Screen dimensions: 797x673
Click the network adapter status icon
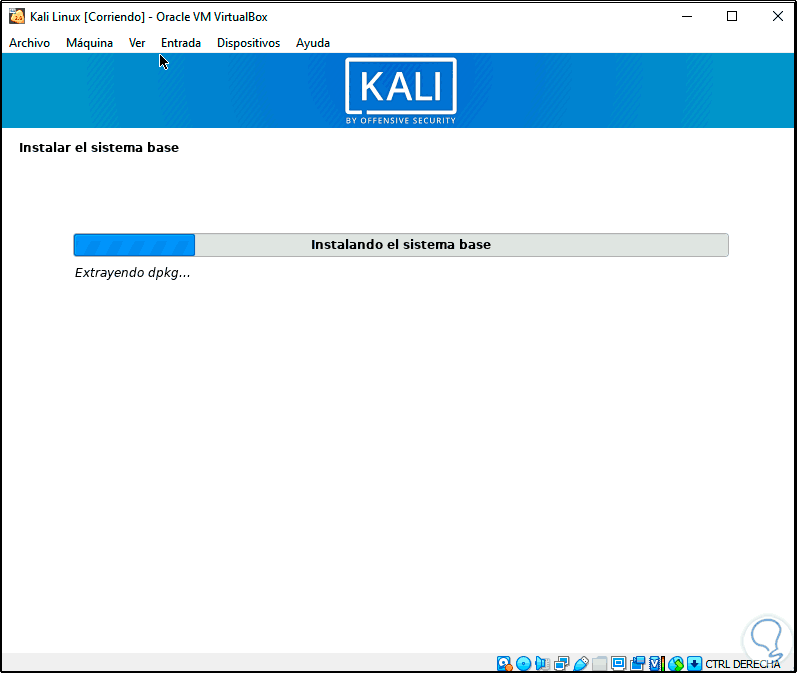coord(562,663)
